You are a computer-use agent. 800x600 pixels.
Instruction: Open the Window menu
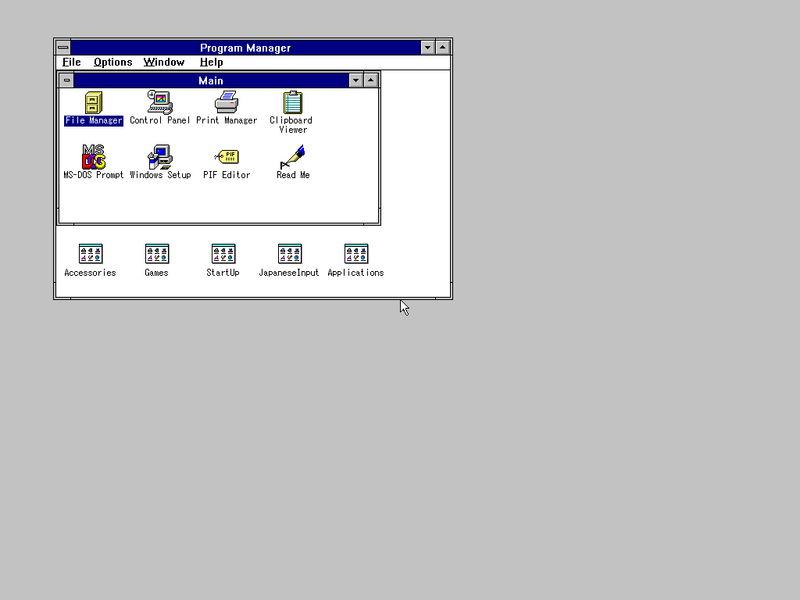pyautogui.click(x=164, y=62)
